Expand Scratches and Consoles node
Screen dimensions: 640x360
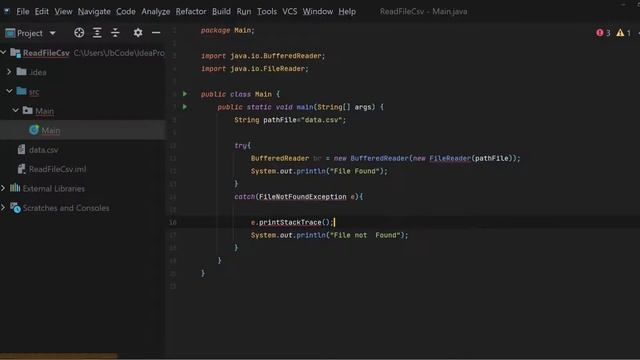pos(3,207)
